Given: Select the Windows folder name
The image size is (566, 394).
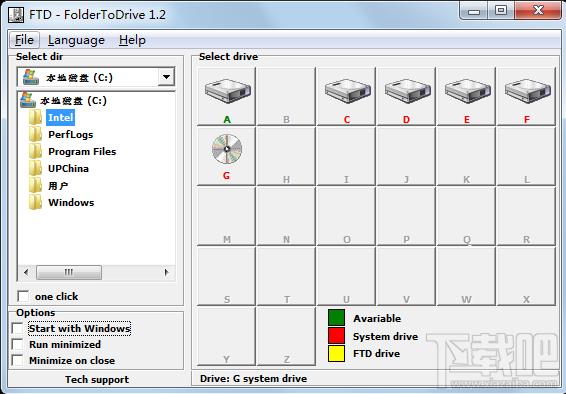Looking at the screenshot, I should coord(71,202).
